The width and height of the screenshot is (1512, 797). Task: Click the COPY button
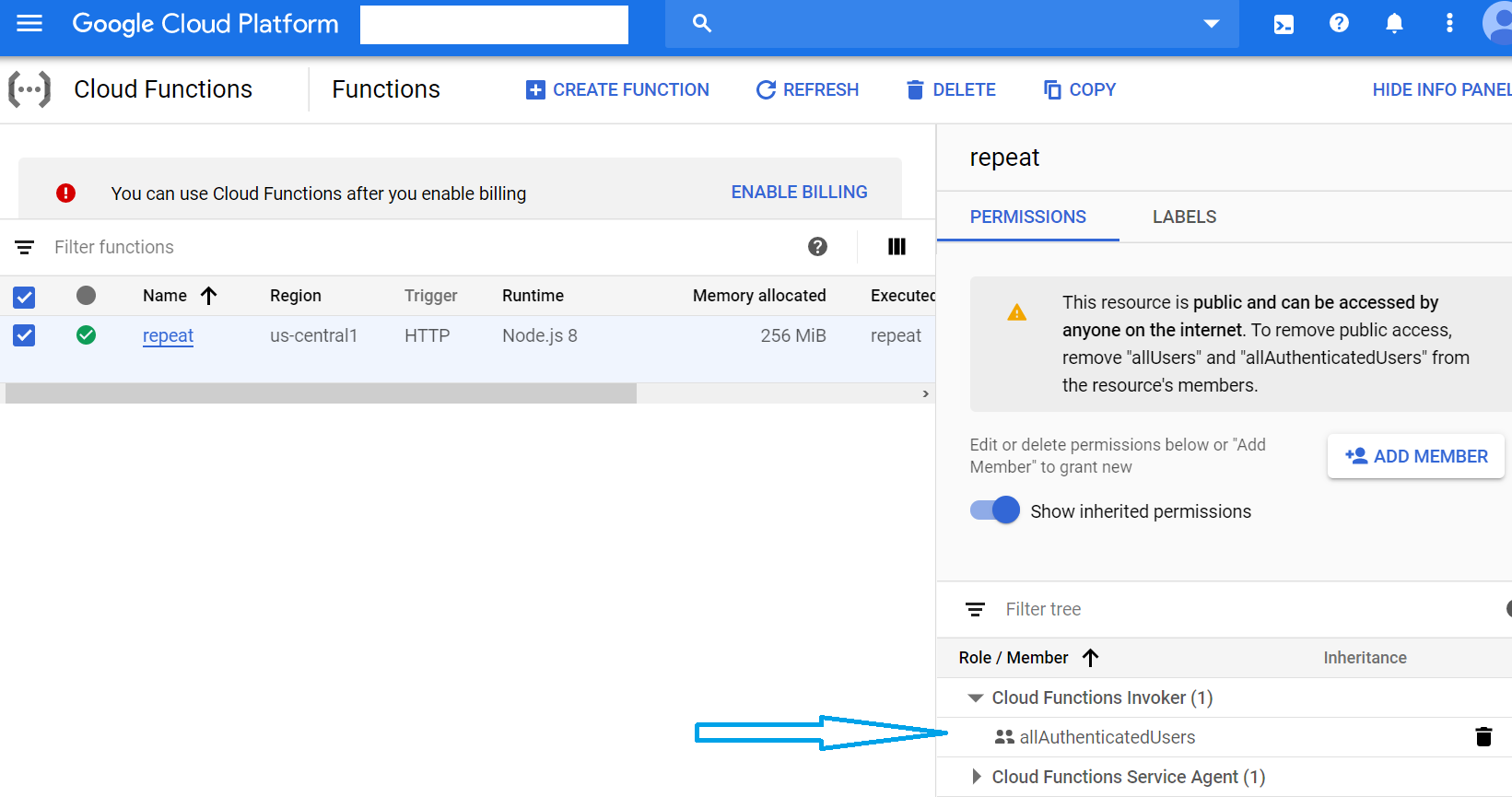coord(1079,89)
